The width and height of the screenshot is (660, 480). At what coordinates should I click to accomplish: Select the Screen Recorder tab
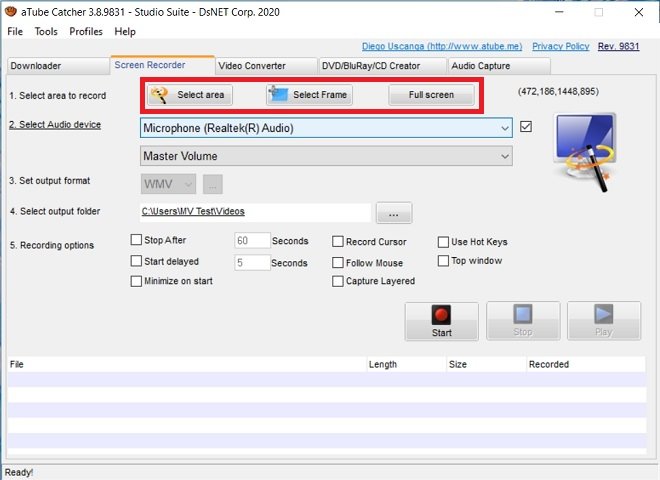click(163, 65)
